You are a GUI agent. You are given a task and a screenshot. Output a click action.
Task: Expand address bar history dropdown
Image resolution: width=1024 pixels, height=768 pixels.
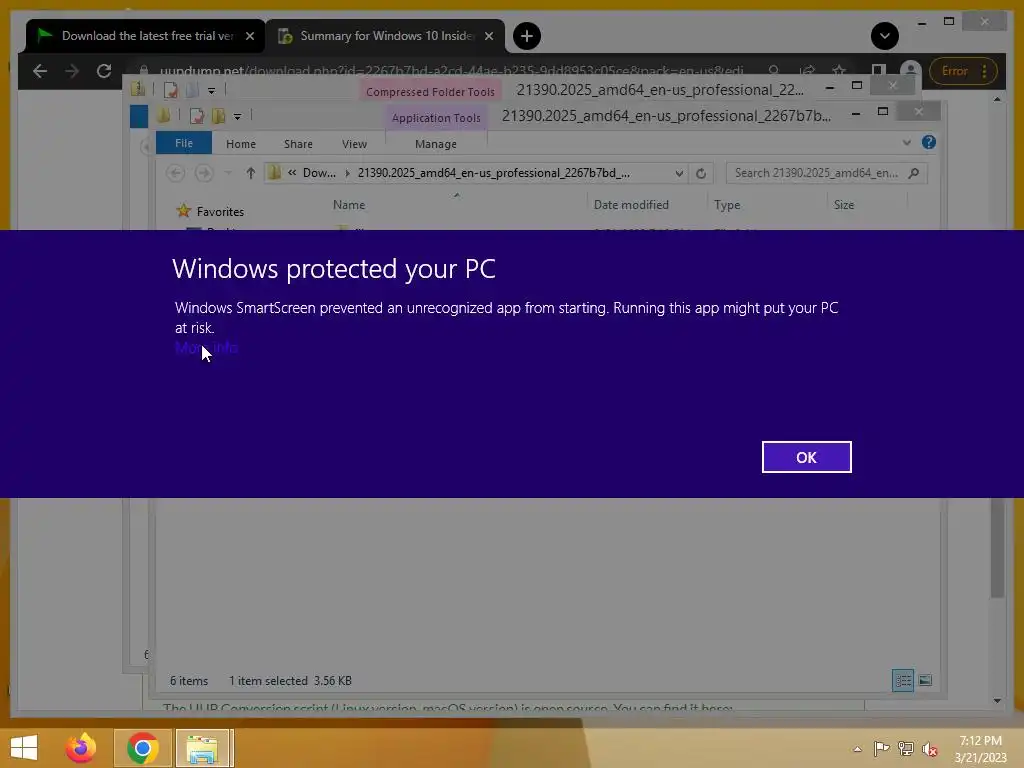[x=679, y=173]
